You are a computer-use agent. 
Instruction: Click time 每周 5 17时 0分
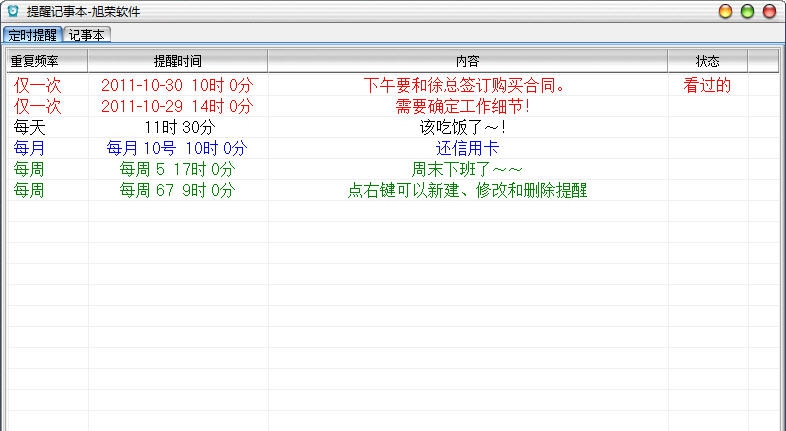(177, 169)
